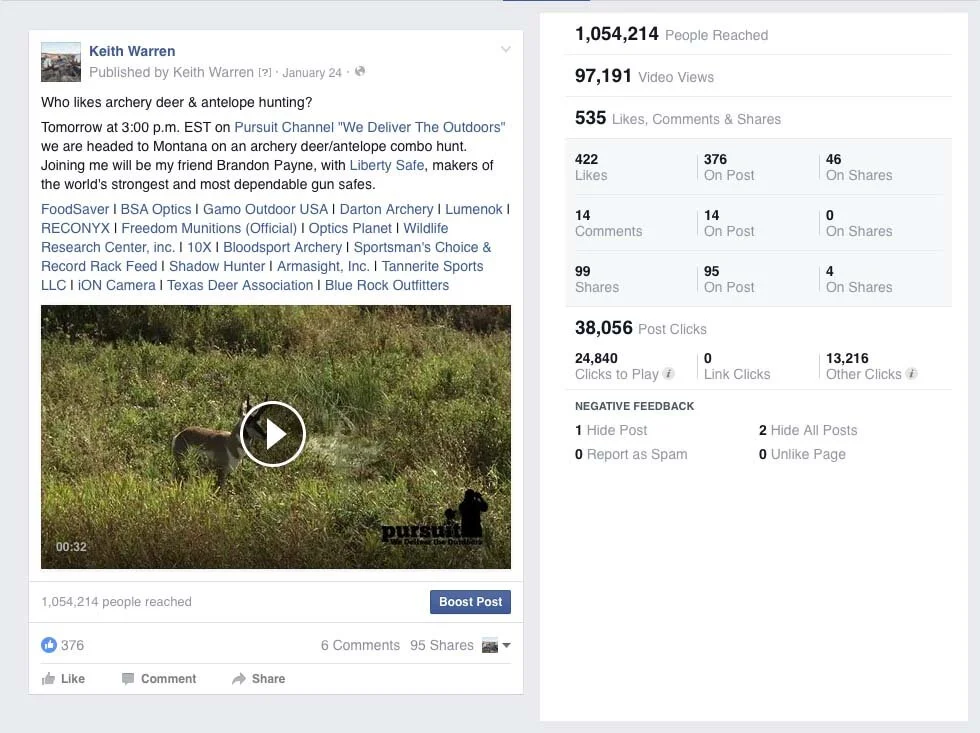The height and width of the screenshot is (733, 980).
Task: Open the Darton Archery link
Action: pos(386,209)
